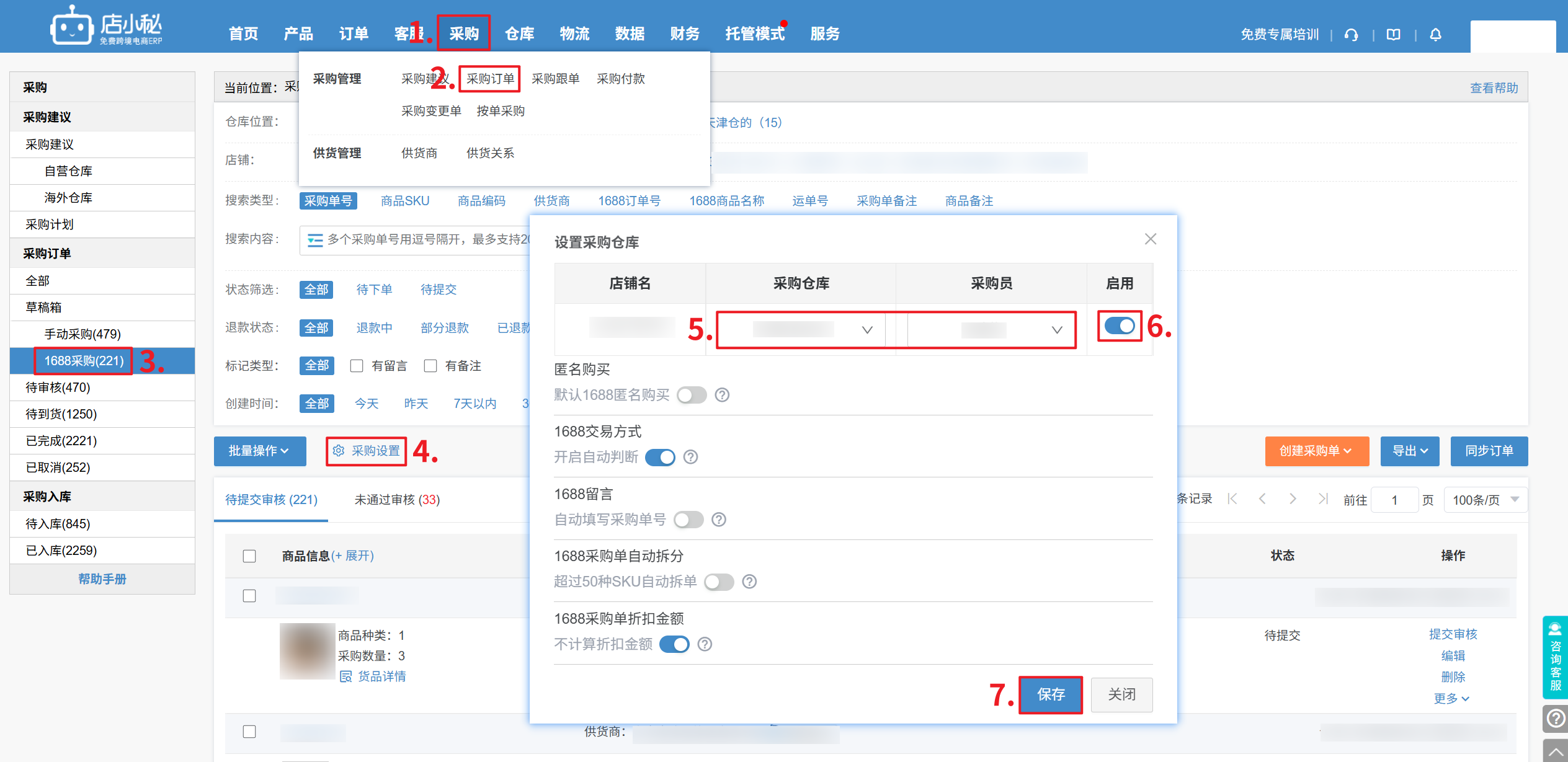
Task: Toggle the 默认1688匿名购买 switch
Action: 692,395
